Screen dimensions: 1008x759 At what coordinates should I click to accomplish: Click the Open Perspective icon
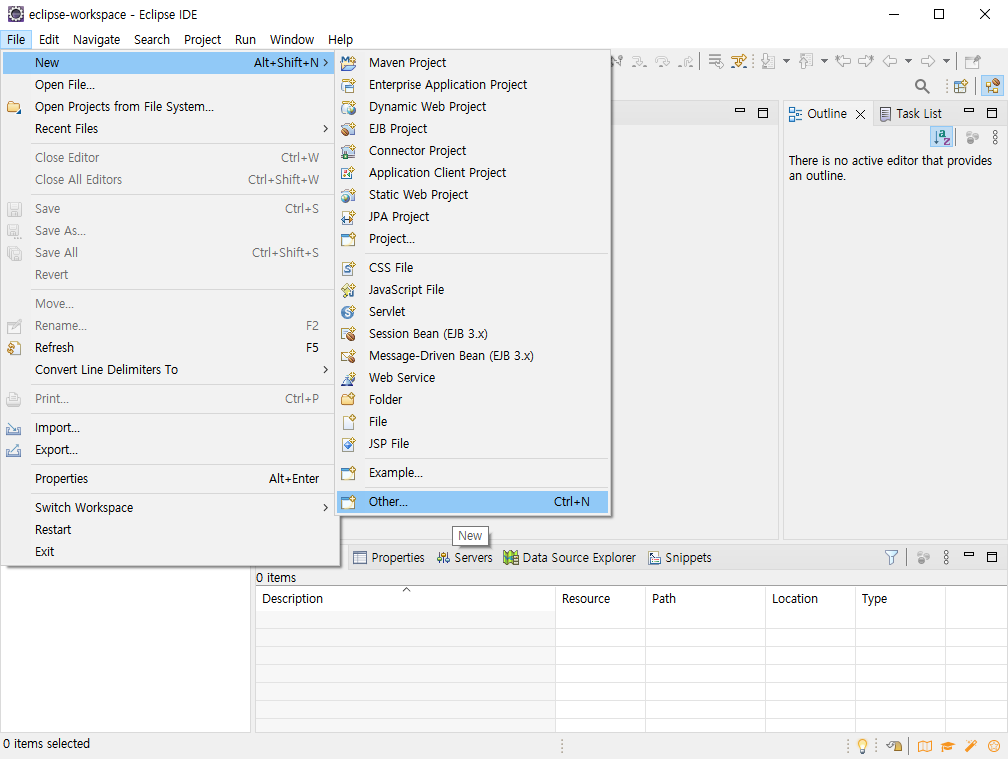click(x=960, y=86)
